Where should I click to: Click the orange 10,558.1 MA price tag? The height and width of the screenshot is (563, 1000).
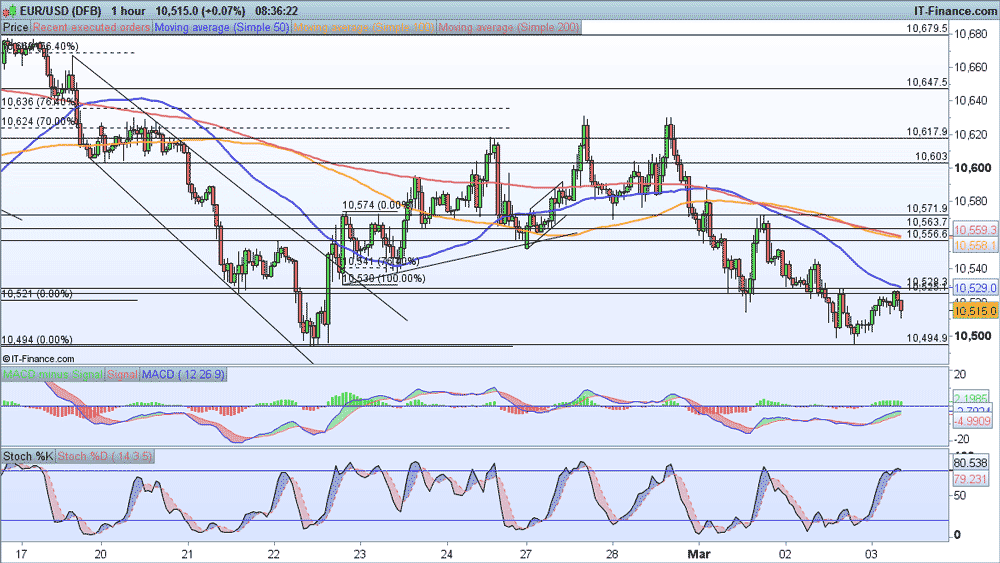pos(974,245)
